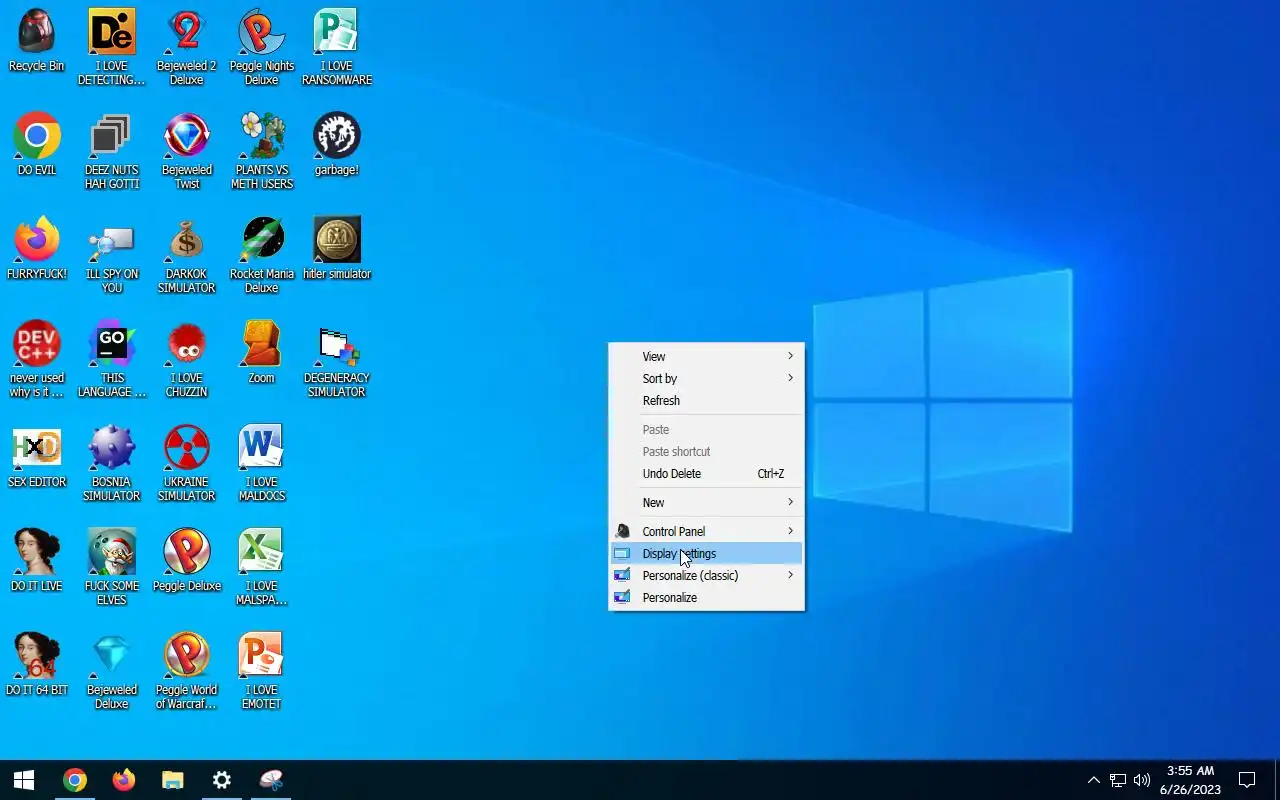This screenshot has height=800, width=1280.
Task: Choose Refresh in the context menu
Action: 706,400
